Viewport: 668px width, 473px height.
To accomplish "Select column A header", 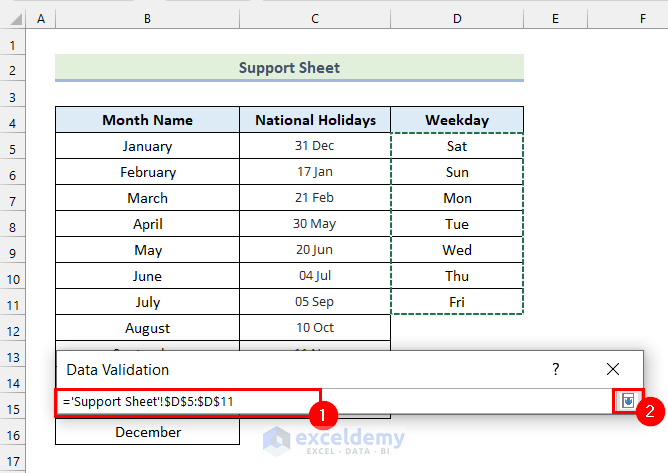I will pos(41,19).
